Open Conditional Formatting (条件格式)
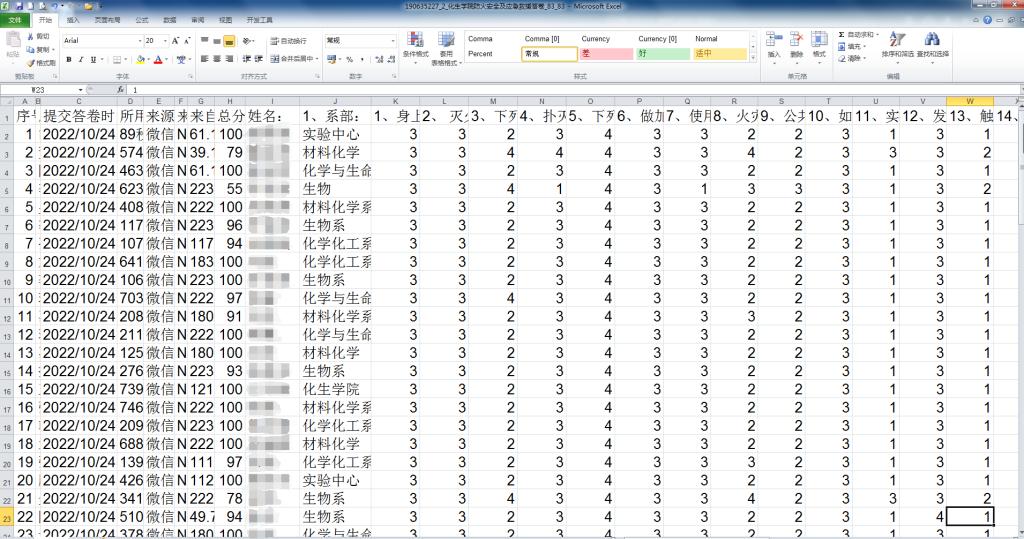 point(416,46)
